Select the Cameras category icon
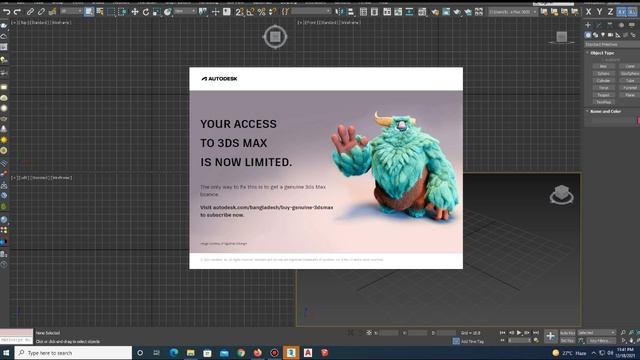 (610, 35)
